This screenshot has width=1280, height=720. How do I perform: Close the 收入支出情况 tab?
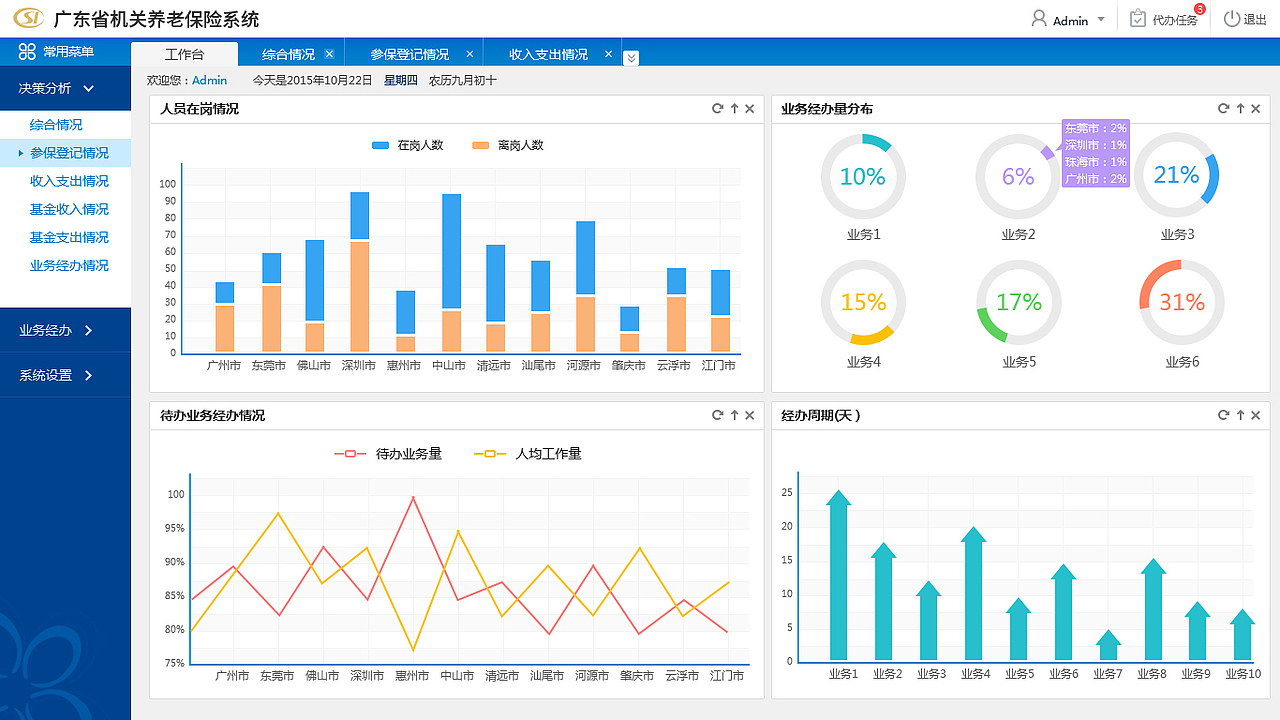609,54
